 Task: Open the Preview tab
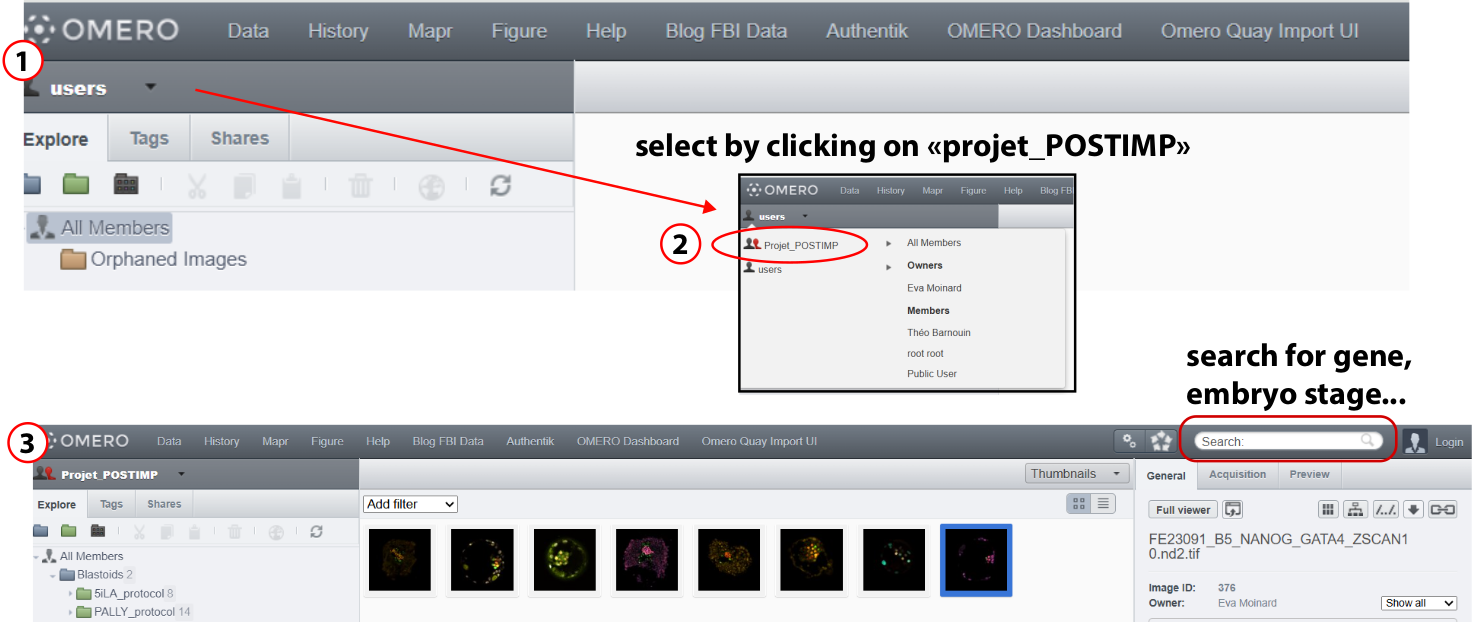click(1309, 475)
